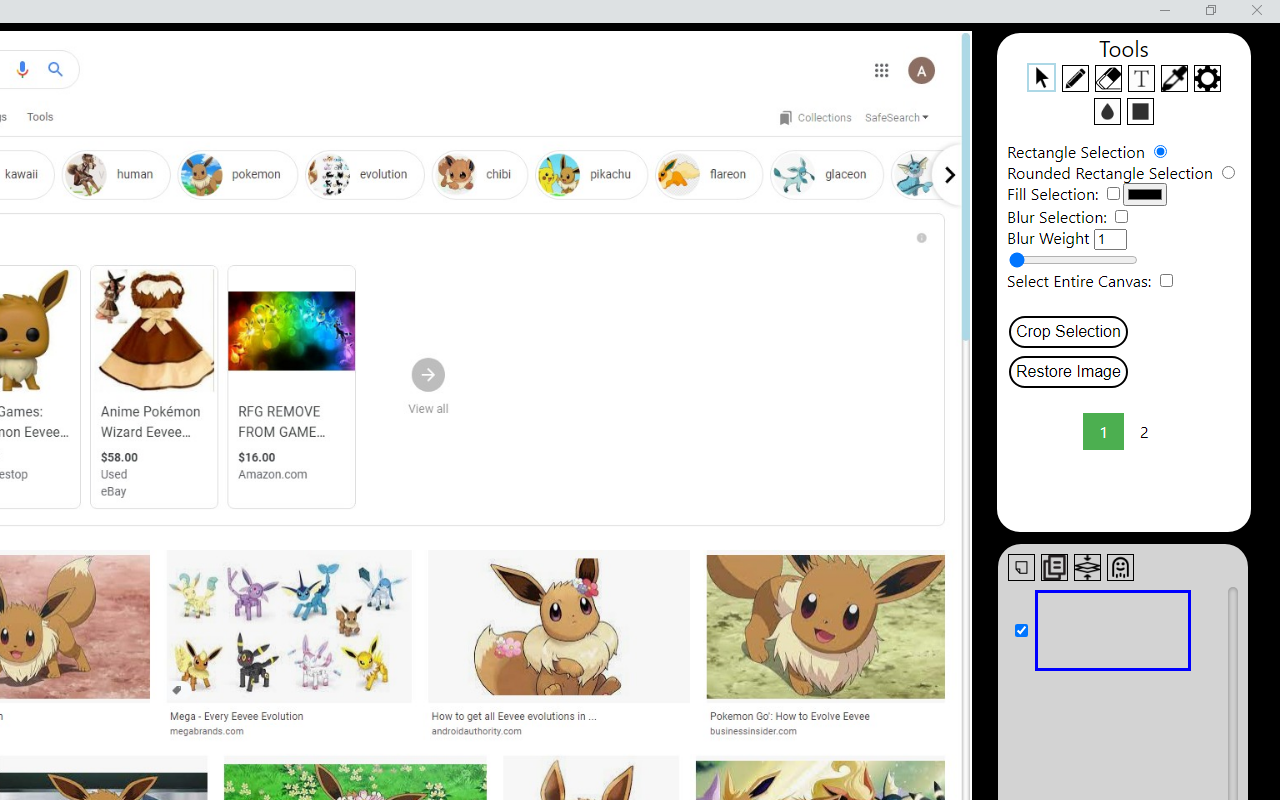
Task: Toggle visibility of the layer checkbox
Action: (x=1021, y=630)
